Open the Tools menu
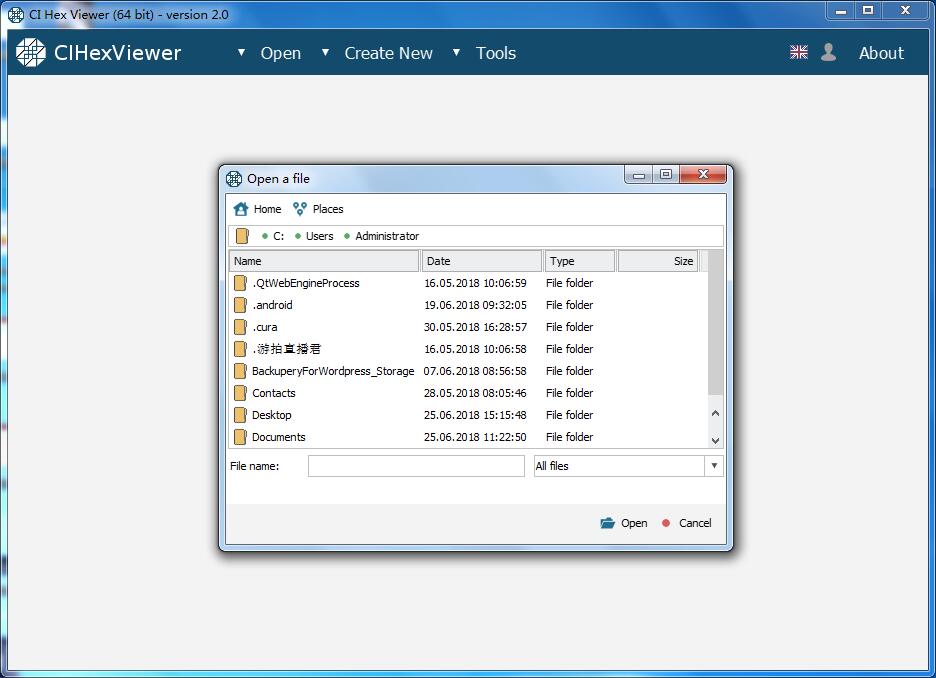The height and width of the screenshot is (678, 936). tap(495, 53)
